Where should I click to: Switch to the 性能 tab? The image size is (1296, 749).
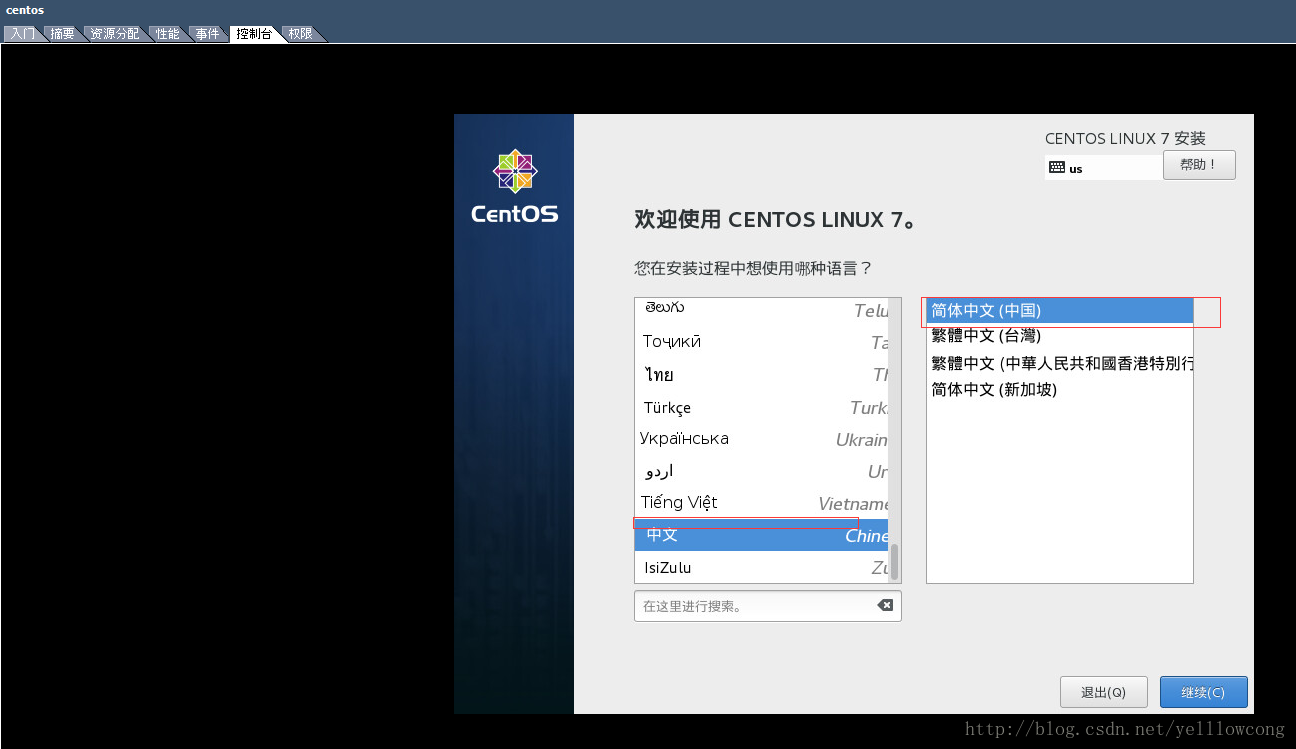[167, 34]
